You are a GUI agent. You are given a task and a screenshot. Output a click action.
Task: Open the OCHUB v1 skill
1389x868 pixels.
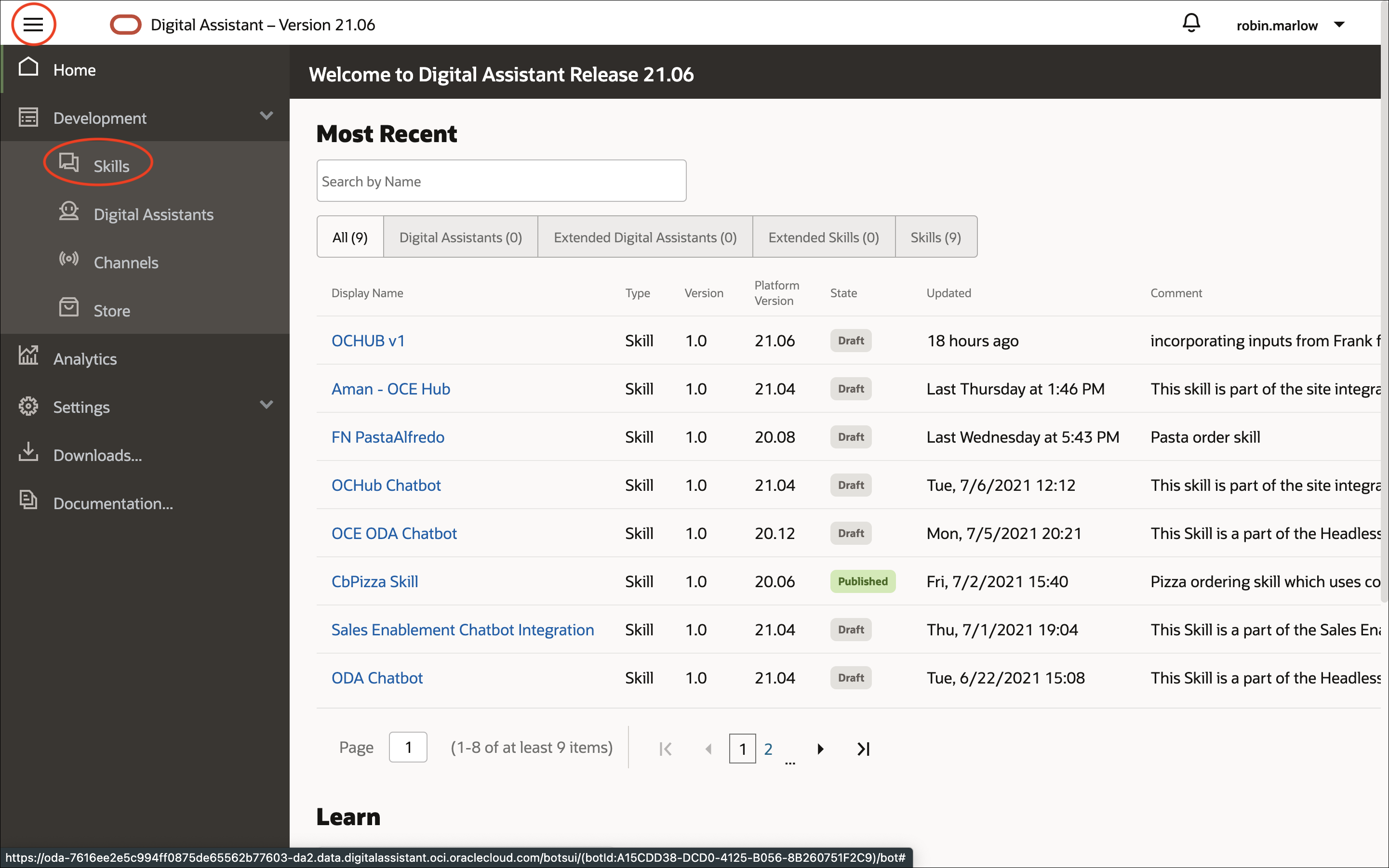(368, 340)
